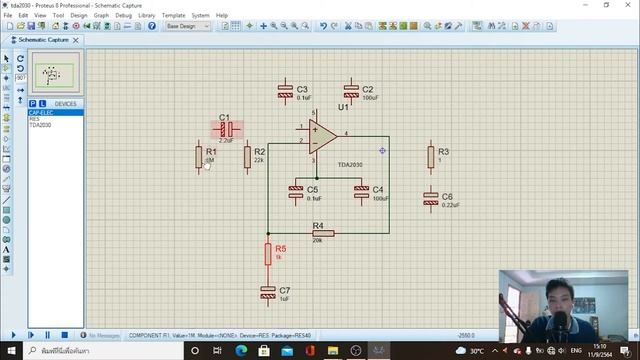Screen dimensions: 640x360
Task: Select the Component Mode tool
Action: pyautogui.click(x=6, y=68)
